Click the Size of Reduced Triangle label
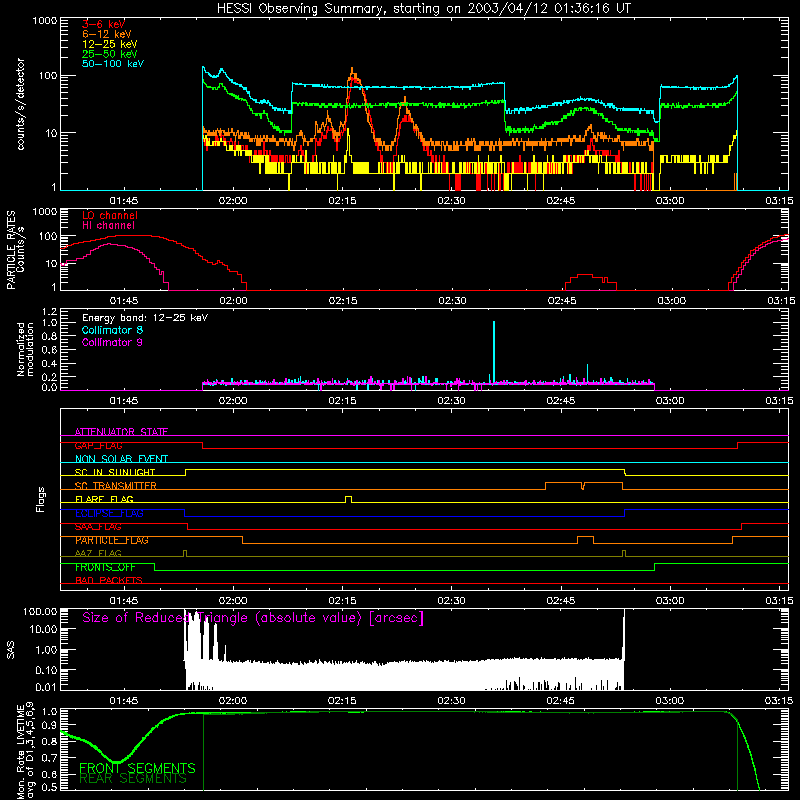This screenshot has width=800, height=800. (253, 618)
